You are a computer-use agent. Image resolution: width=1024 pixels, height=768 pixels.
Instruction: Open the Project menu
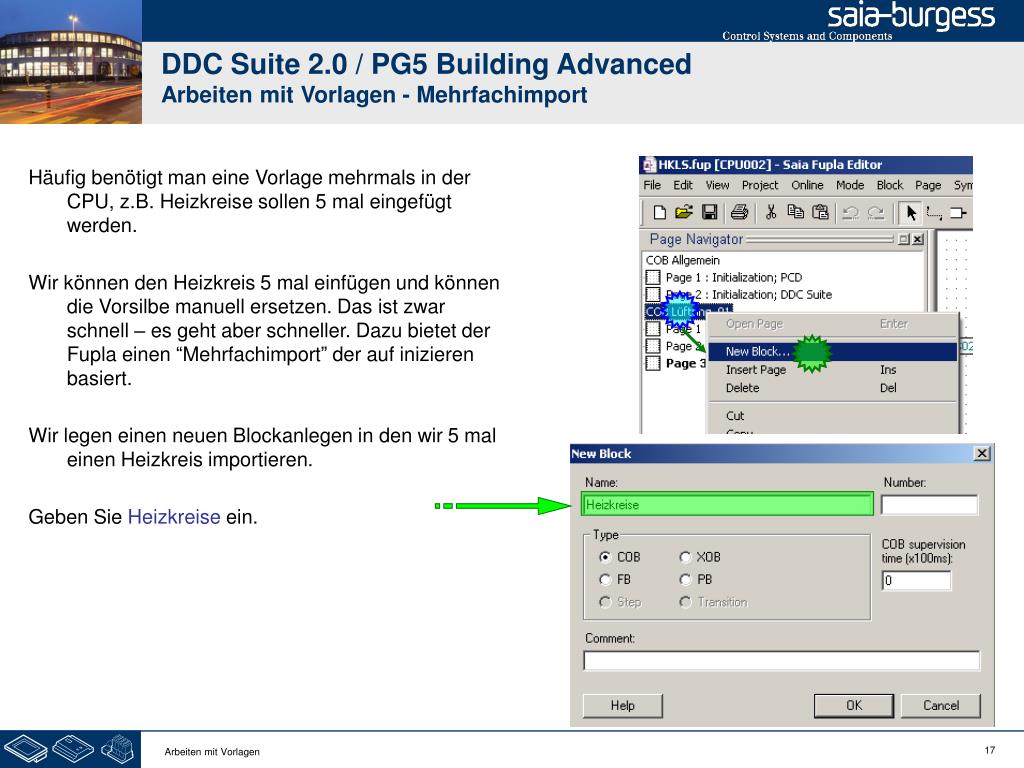click(x=760, y=185)
